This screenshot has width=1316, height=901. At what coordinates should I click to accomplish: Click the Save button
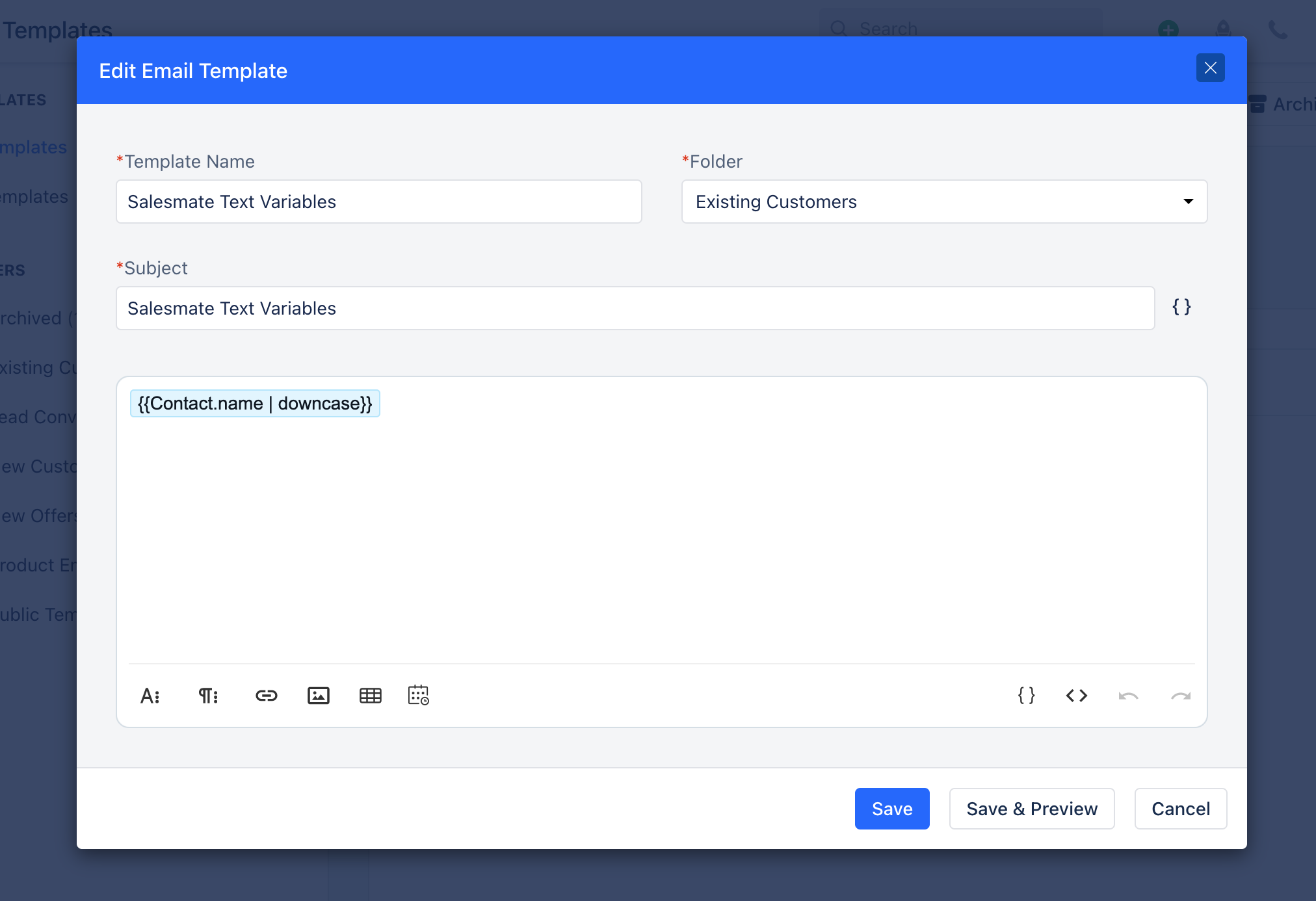pos(891,809)
